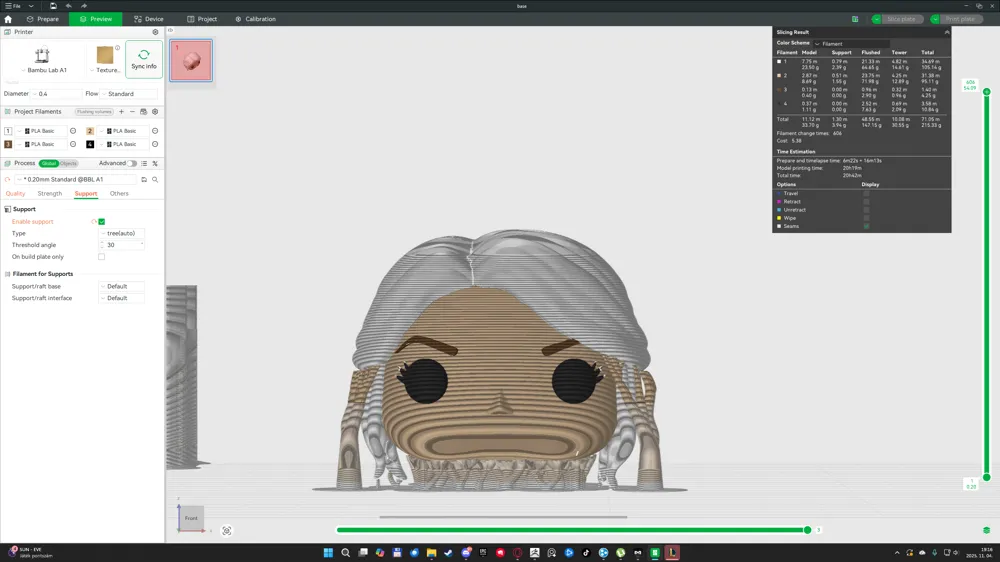Screen dimensions: 1000x562
Task: Select the Objects process mode
Action: [68, 163]
